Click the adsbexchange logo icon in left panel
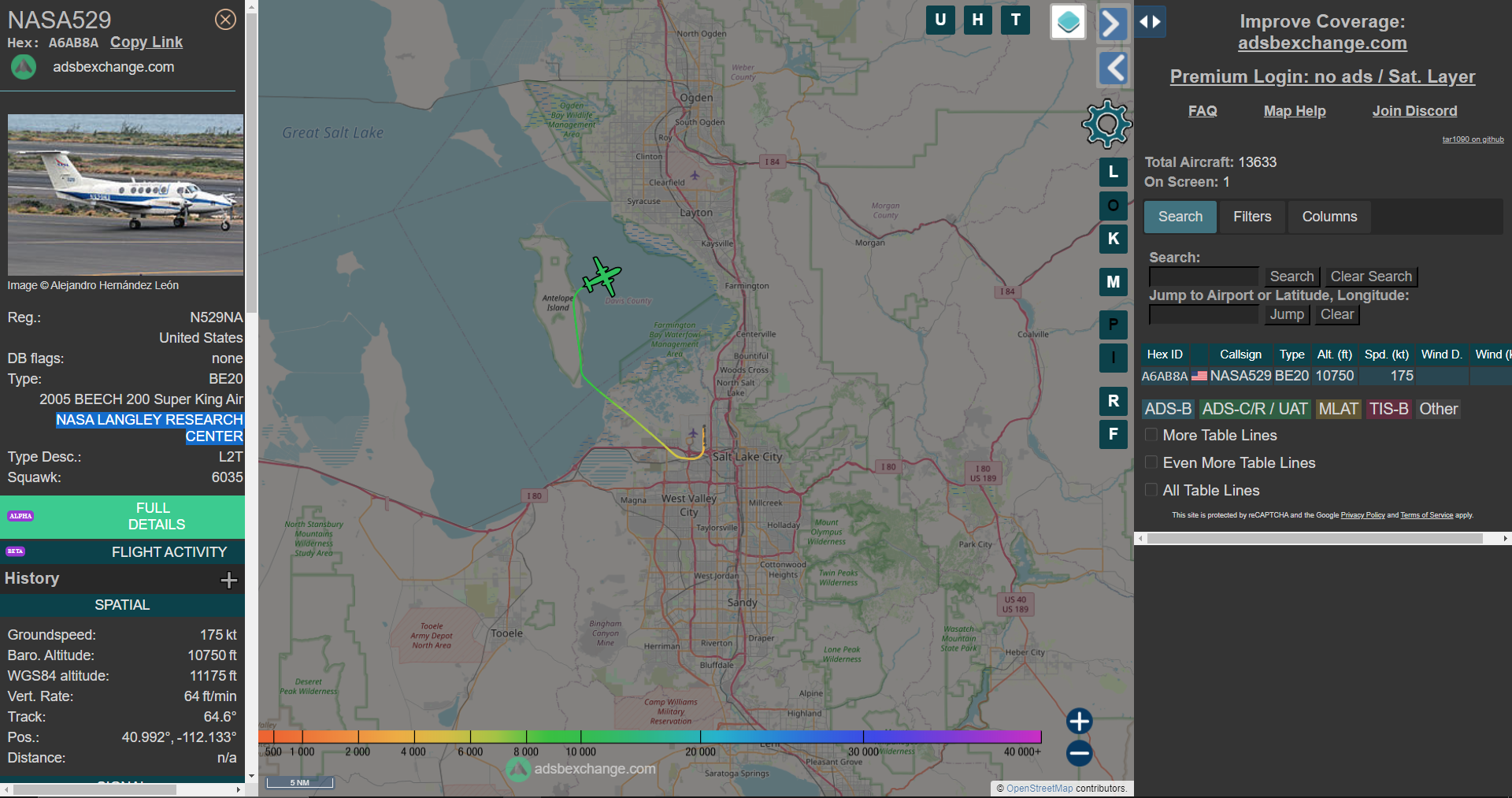Viewport: 1512px width, 798px height. 24,67
